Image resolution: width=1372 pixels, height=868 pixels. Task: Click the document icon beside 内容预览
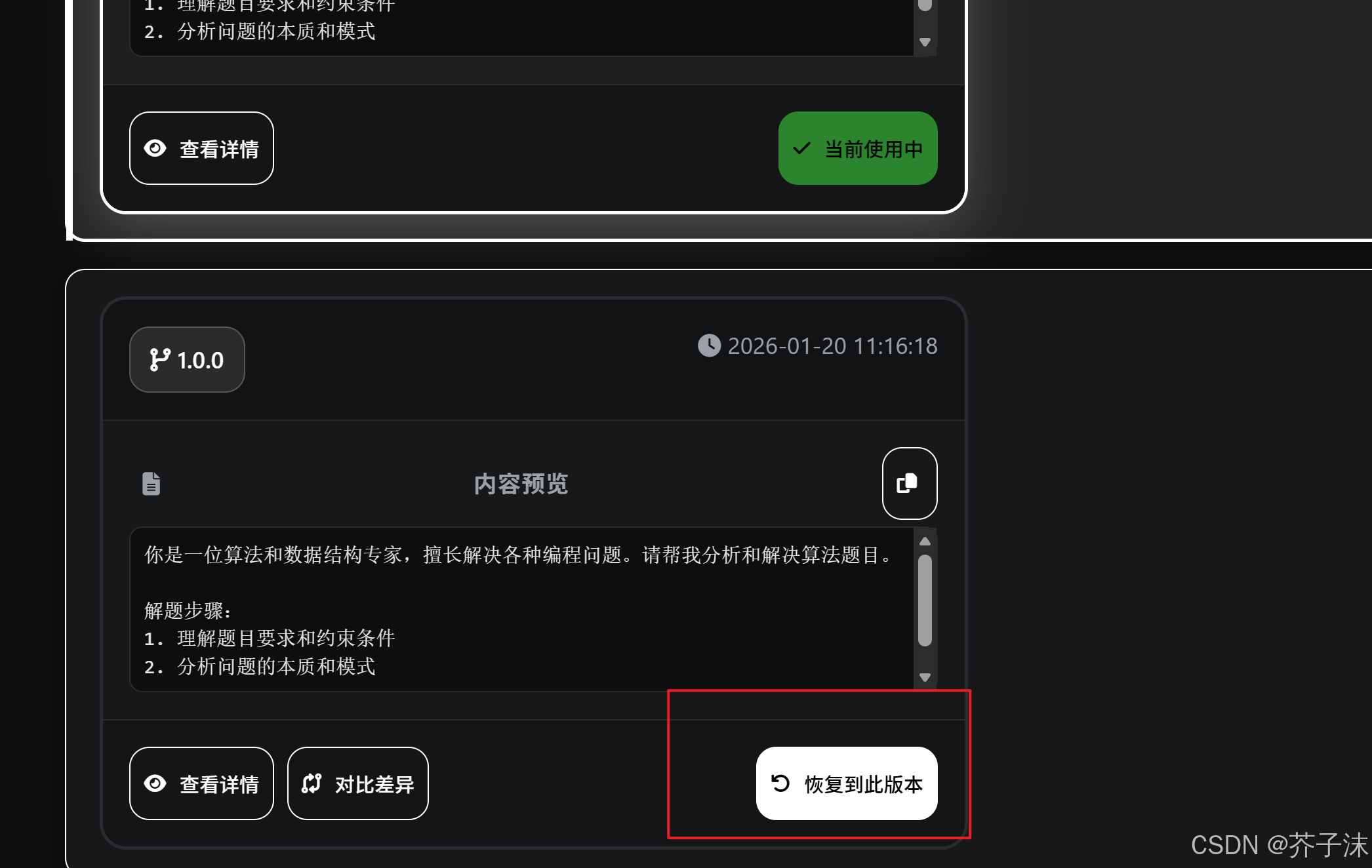tap(151, 484)
